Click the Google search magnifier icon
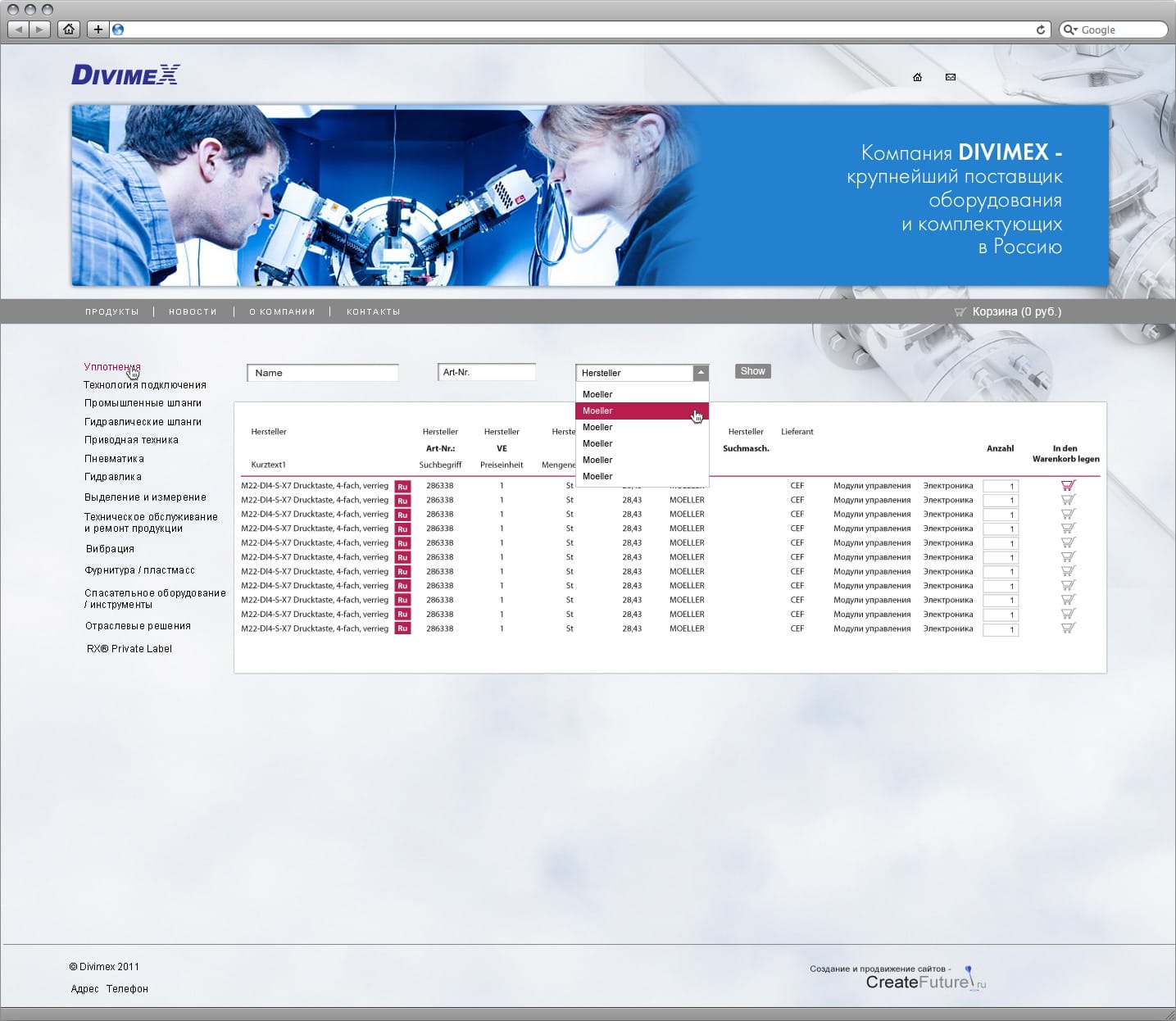 (1069, 29)
